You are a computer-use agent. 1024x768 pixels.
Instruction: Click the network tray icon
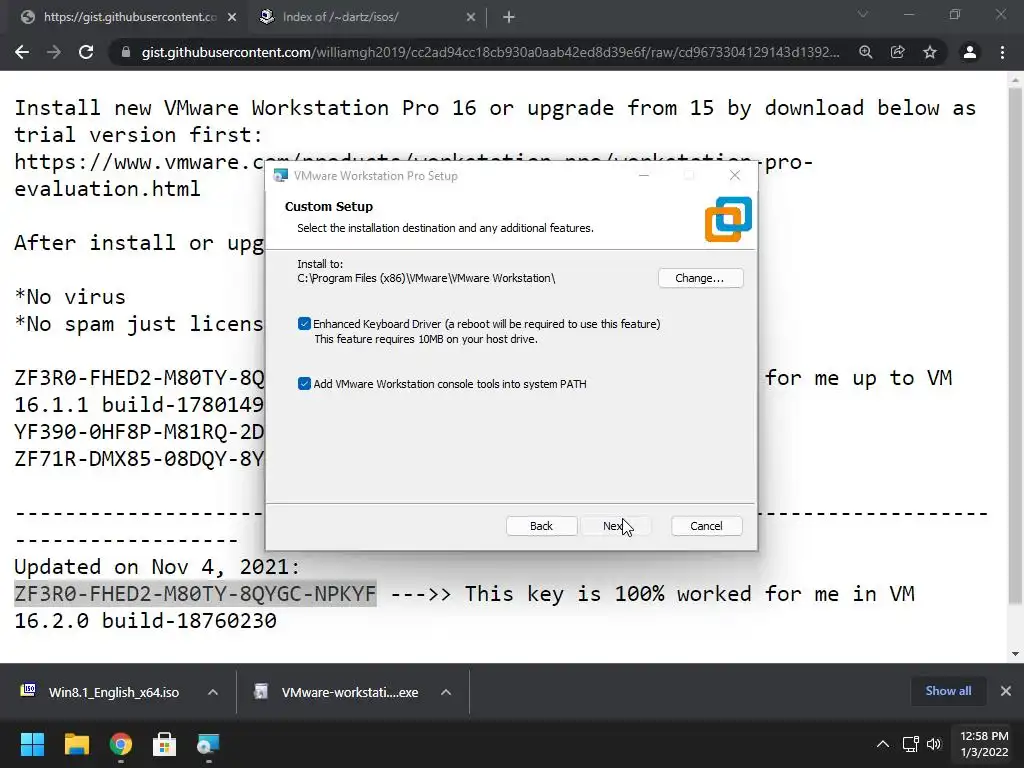click(910, 744)
